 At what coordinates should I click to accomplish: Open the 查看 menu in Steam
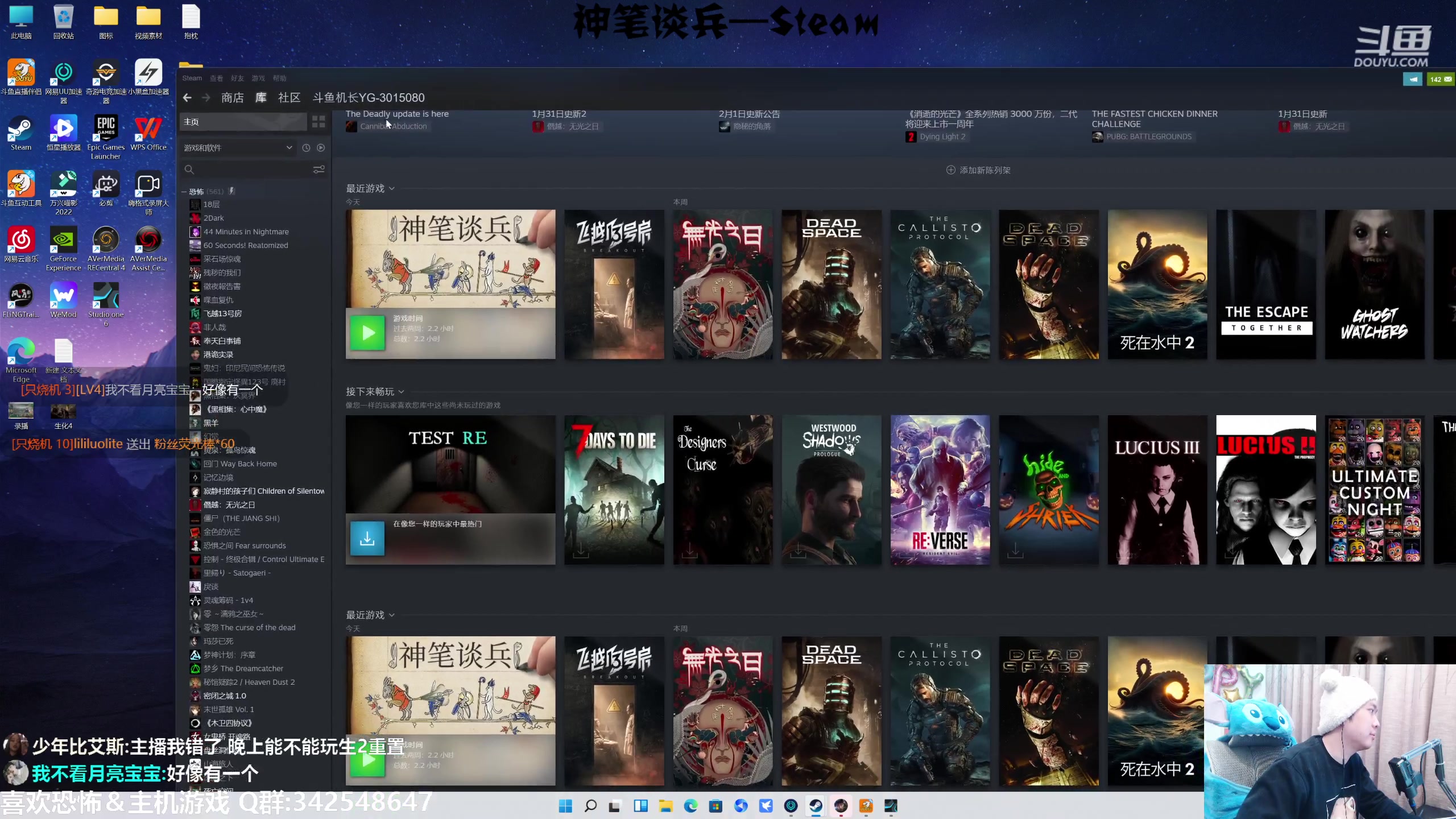(217, 78)
